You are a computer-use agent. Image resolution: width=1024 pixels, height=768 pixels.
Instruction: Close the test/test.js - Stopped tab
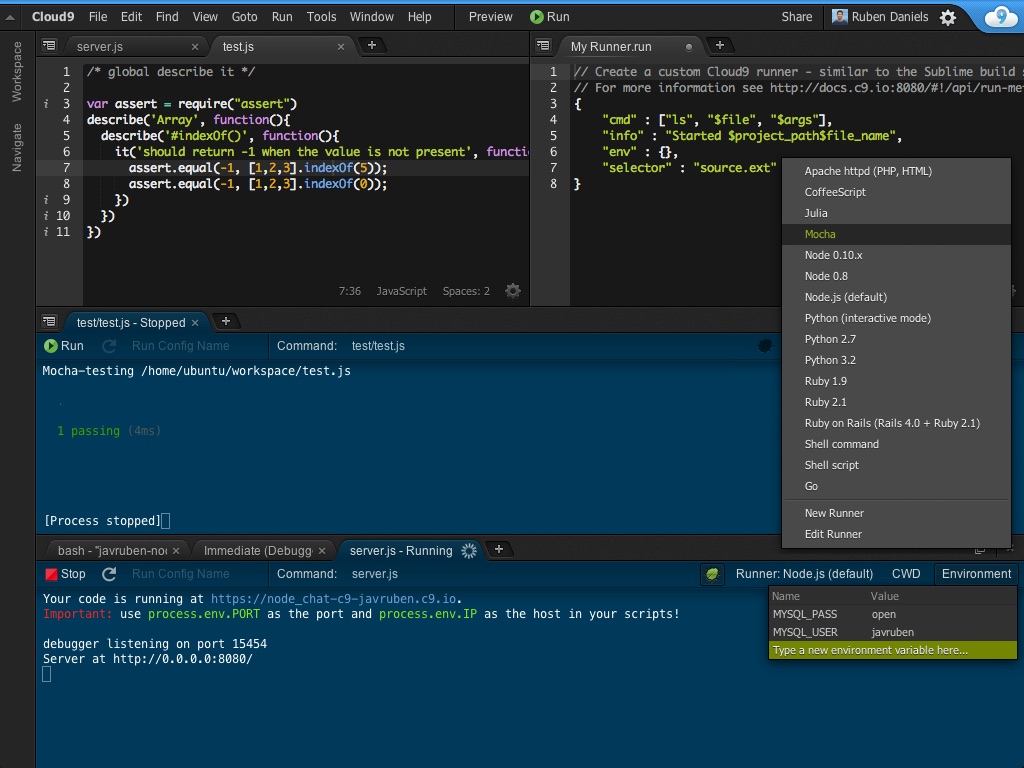[195, 323]
